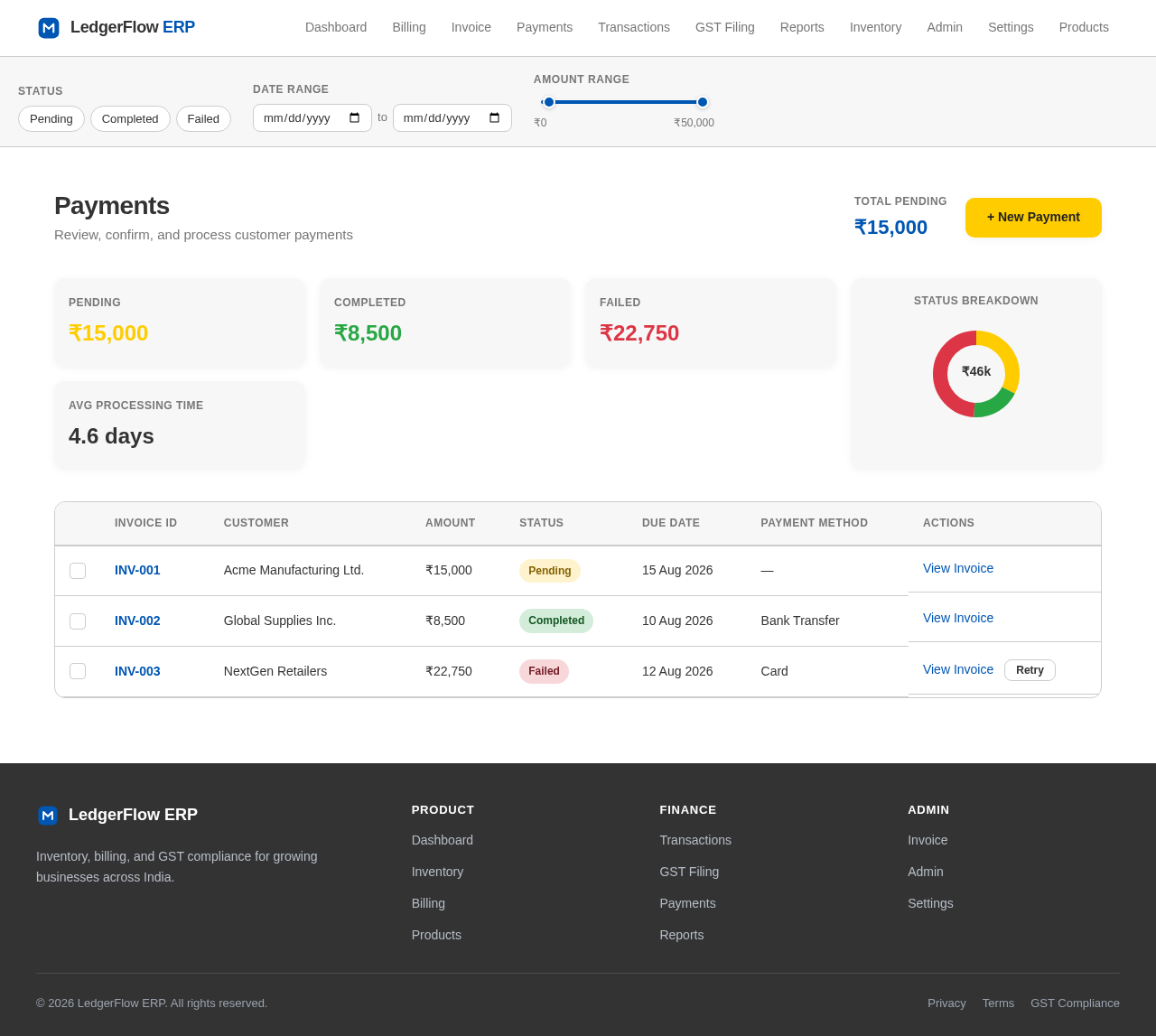Click the + New Payment button

pyautogui.click(x=1033, y=218)
